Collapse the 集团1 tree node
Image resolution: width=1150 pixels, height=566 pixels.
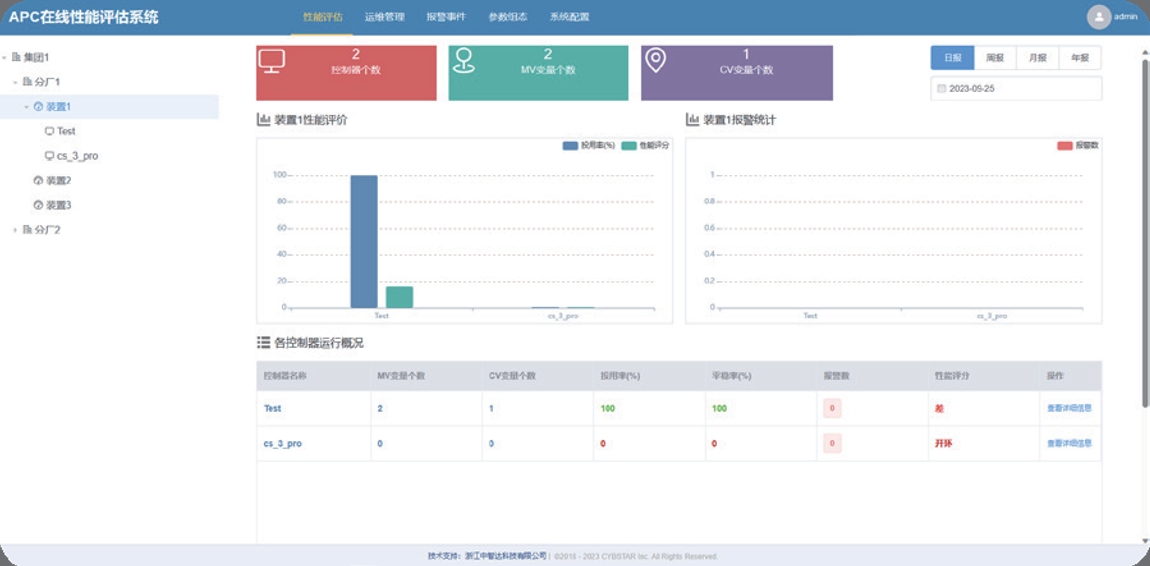click(5, 58)
